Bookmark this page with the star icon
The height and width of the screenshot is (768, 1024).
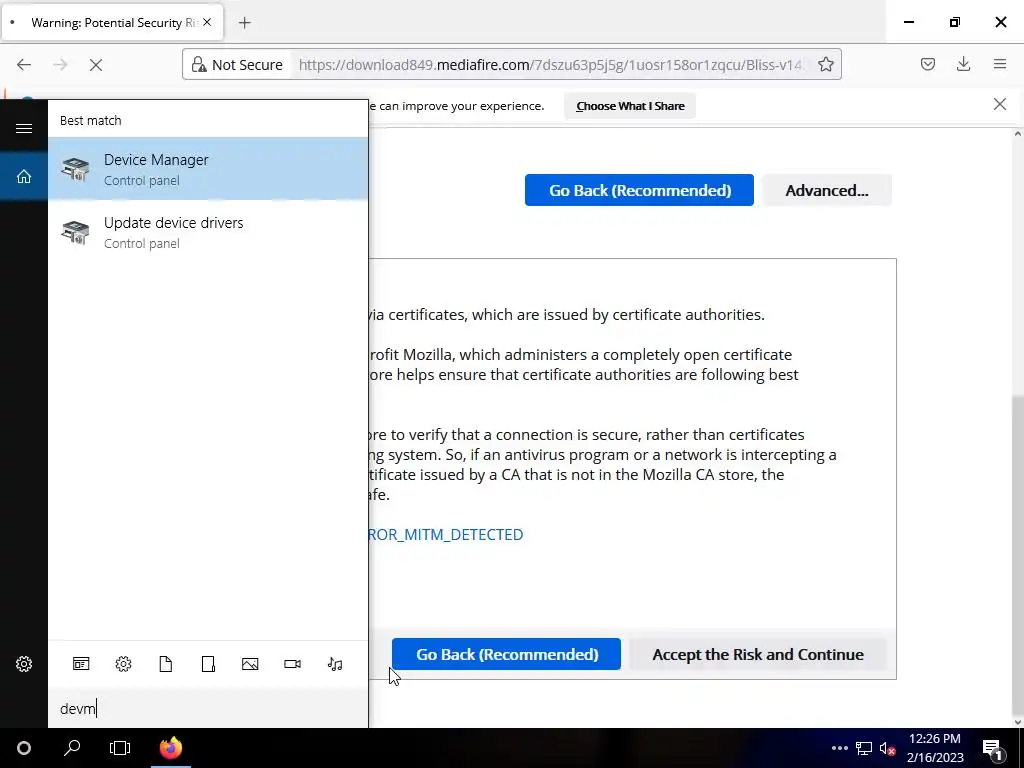(825, 64)
